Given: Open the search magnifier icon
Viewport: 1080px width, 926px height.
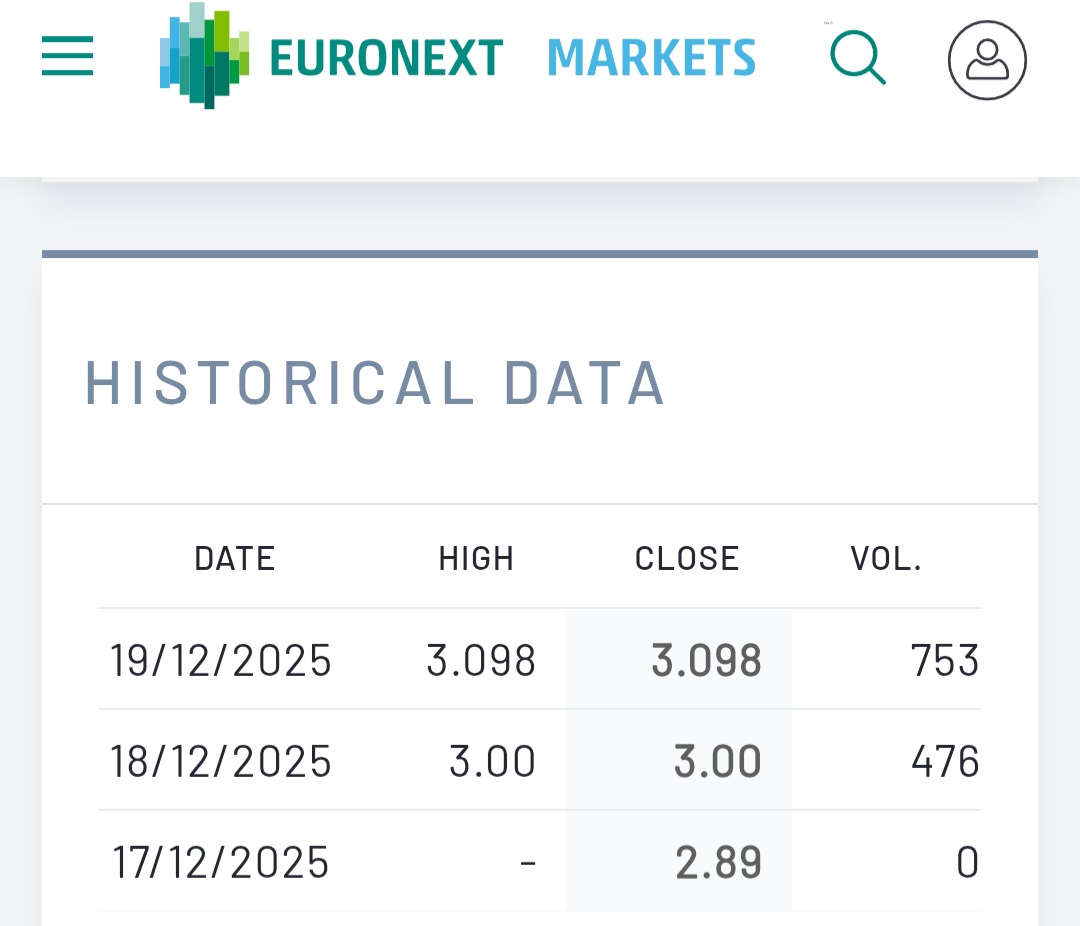Looking at the screenshot, I should [857, 57].
